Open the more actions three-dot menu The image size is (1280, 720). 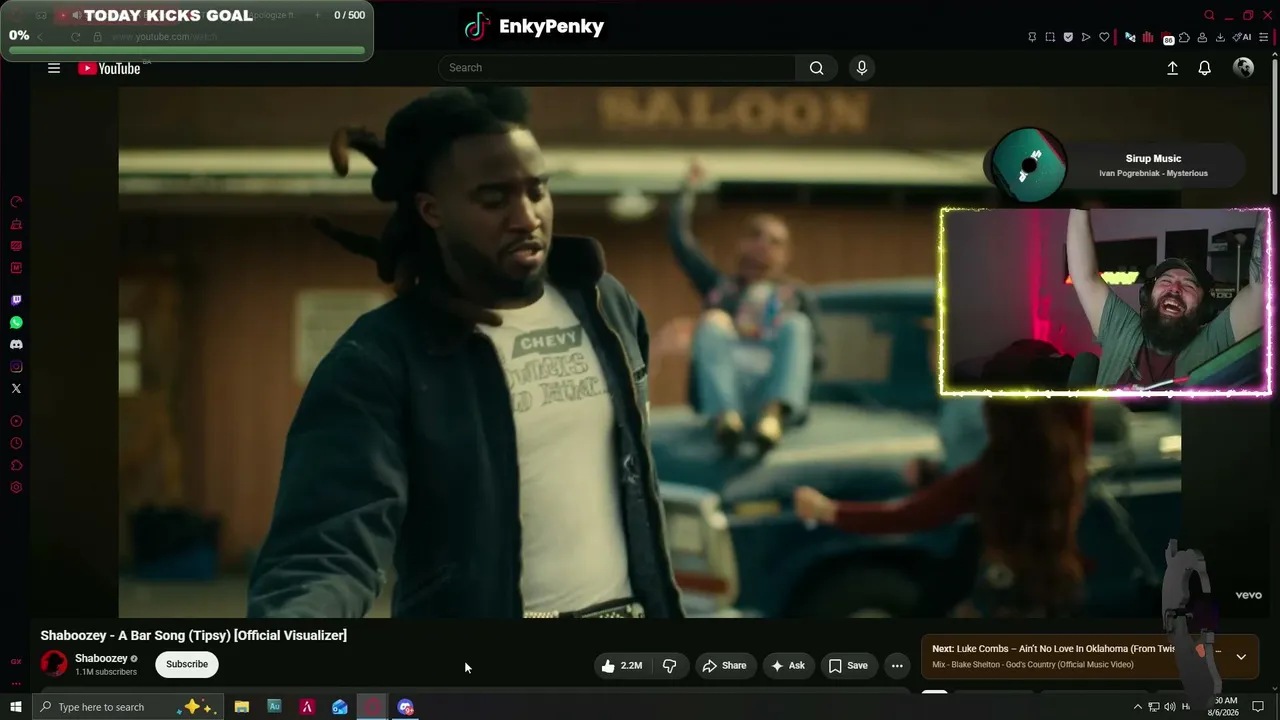coord(897,665)
